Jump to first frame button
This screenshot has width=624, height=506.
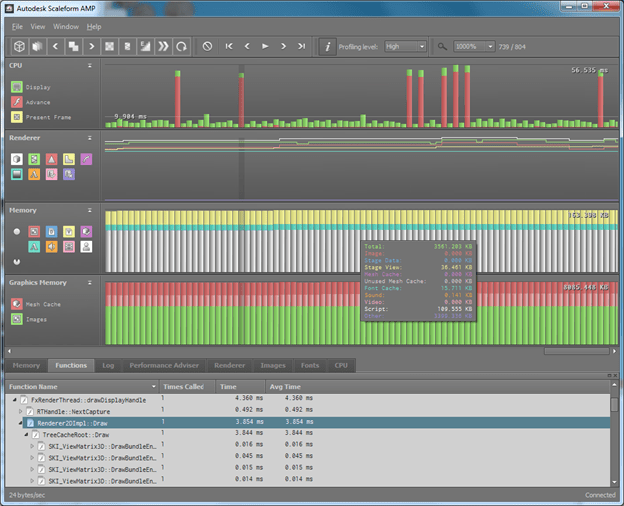[229, 47]
